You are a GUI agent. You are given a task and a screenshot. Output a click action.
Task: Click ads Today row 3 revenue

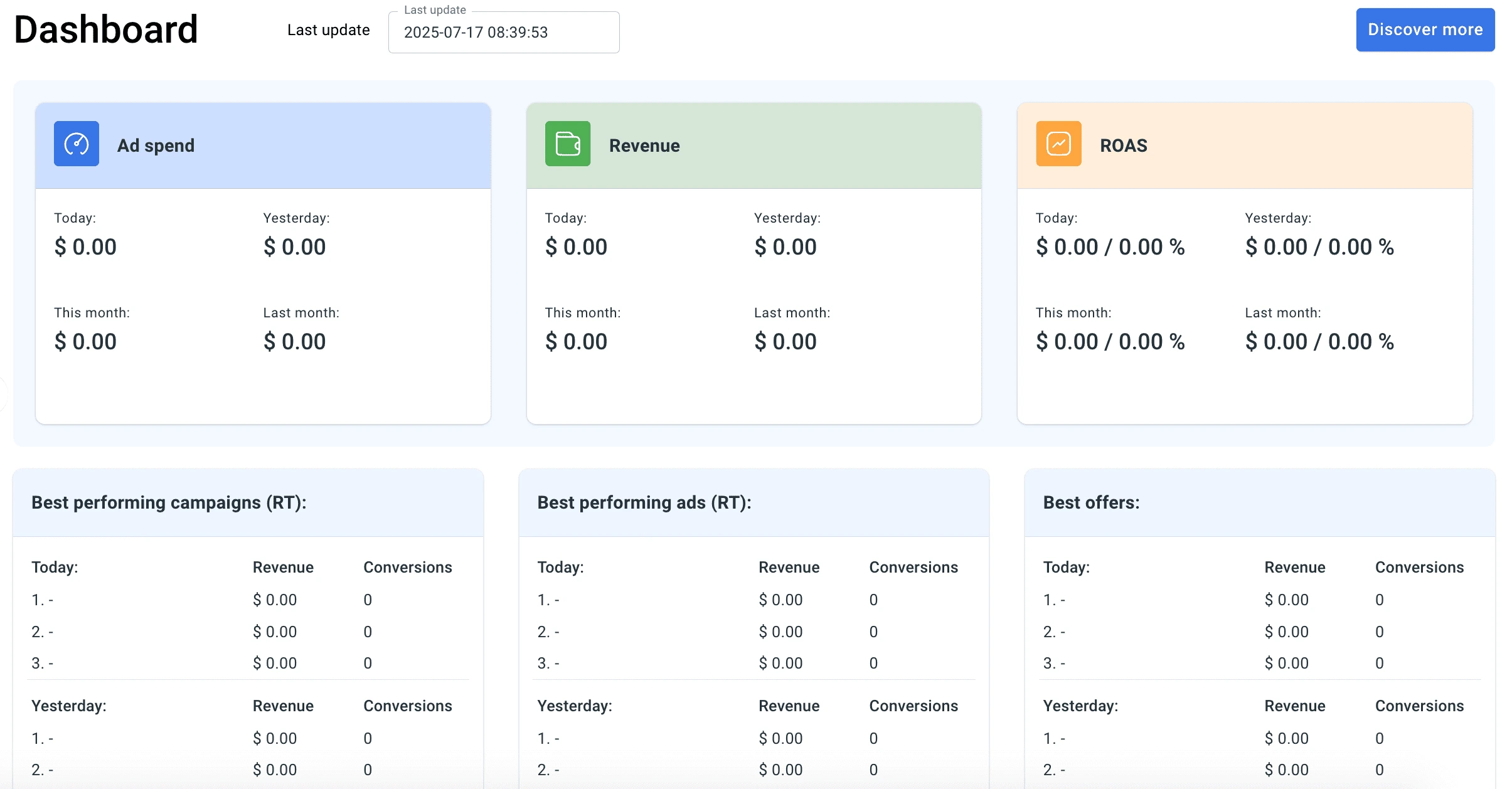[780, 663]
